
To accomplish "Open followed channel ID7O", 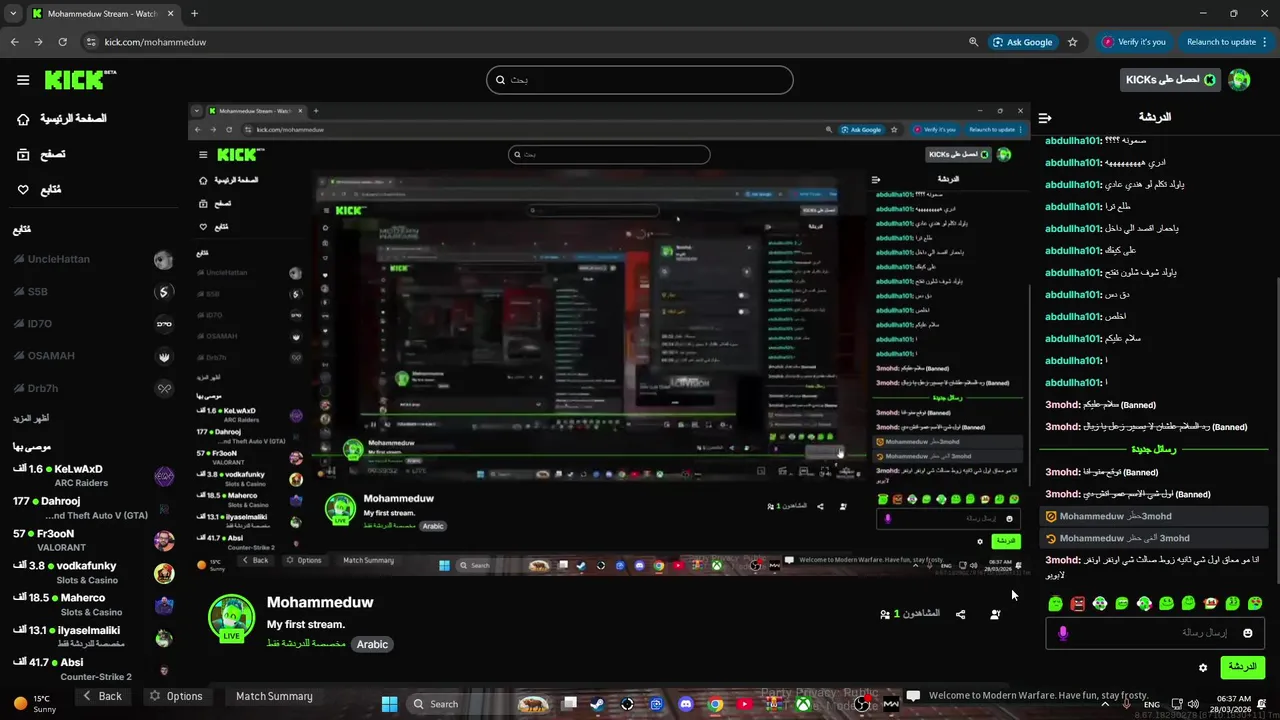I will (x=92, y=324).
